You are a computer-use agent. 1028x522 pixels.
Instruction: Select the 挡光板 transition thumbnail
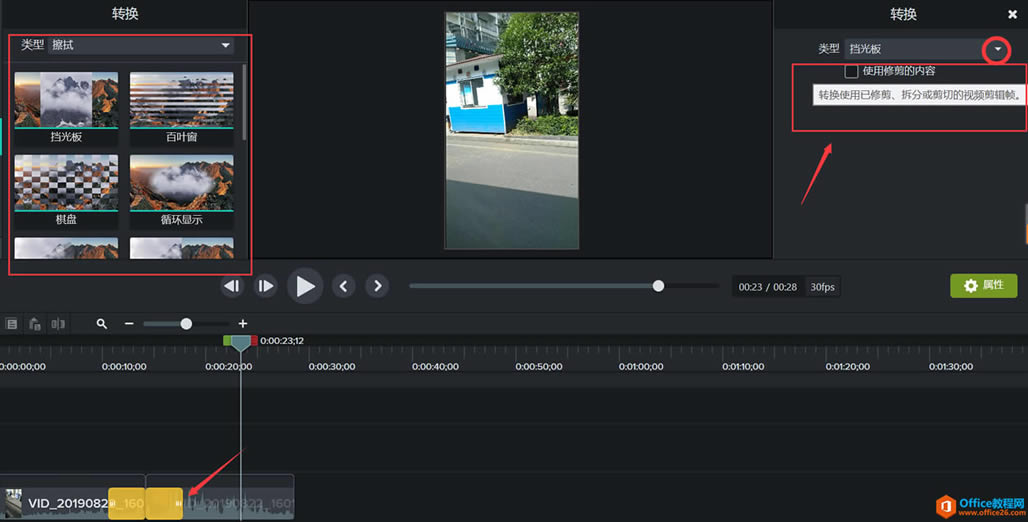66,100
